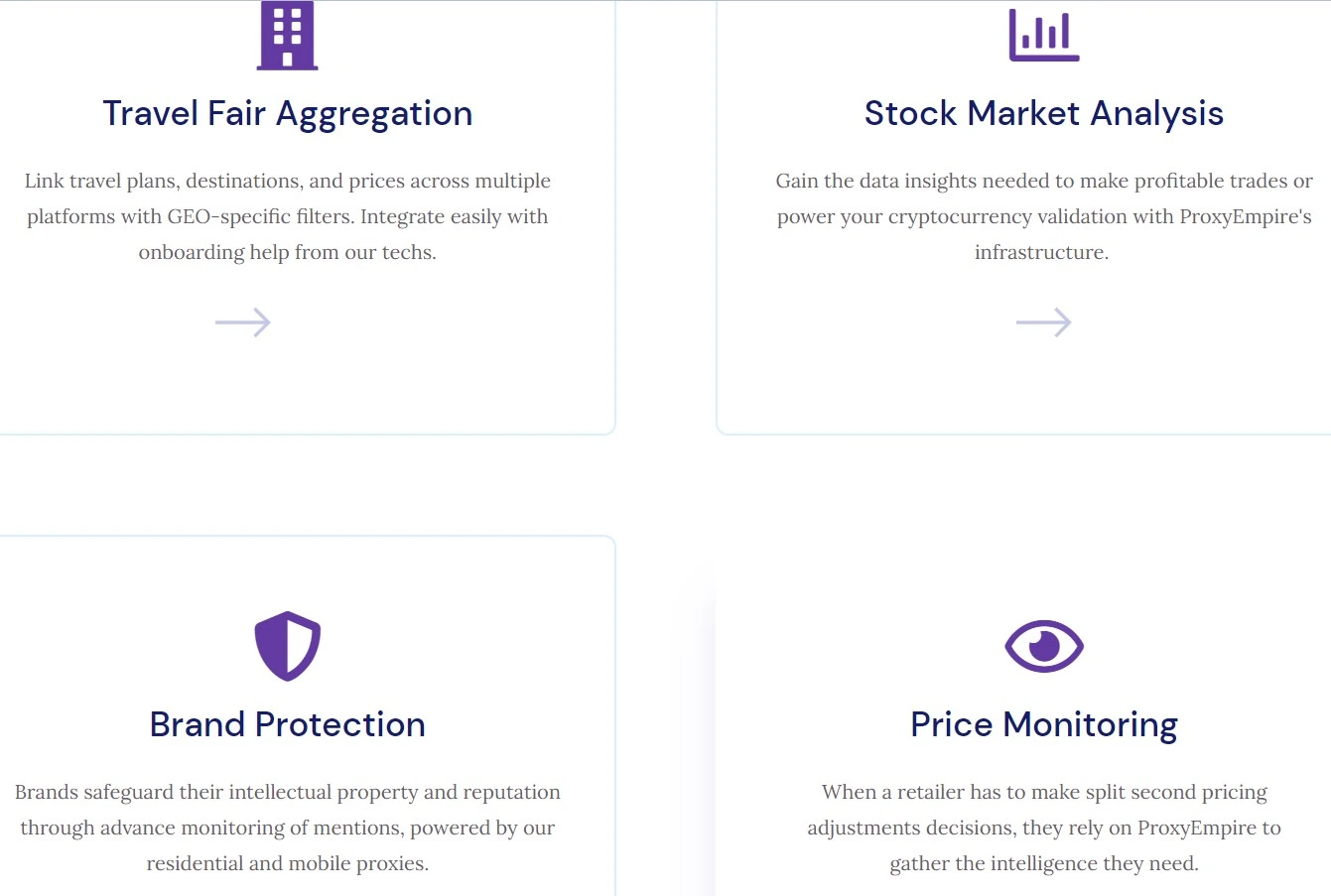Click the shield icon above Brand Protection
The width and height of the screenshot is (1331, 896).
(x=287, y=646)
